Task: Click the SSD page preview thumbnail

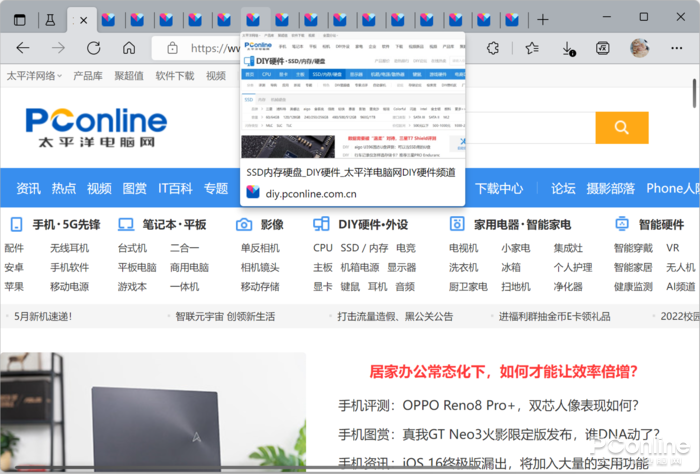Action: pos(353,95)
